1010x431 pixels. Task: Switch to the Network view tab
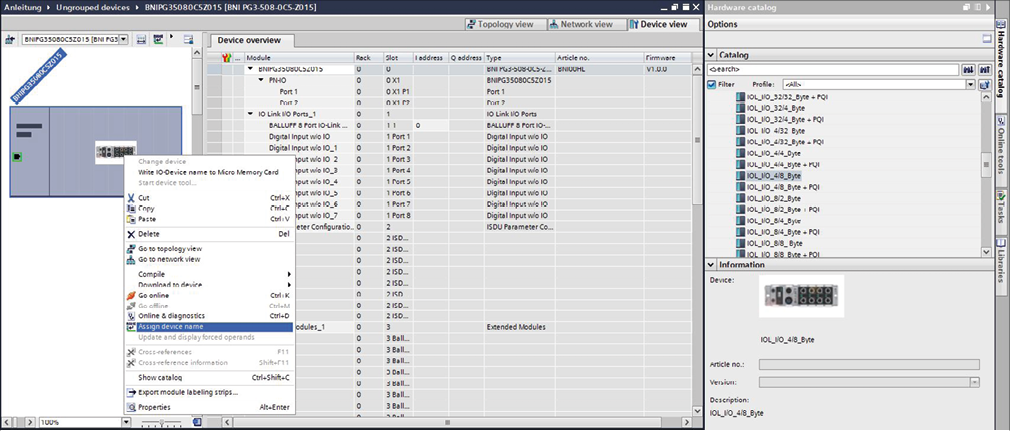[x=590, y=23]
